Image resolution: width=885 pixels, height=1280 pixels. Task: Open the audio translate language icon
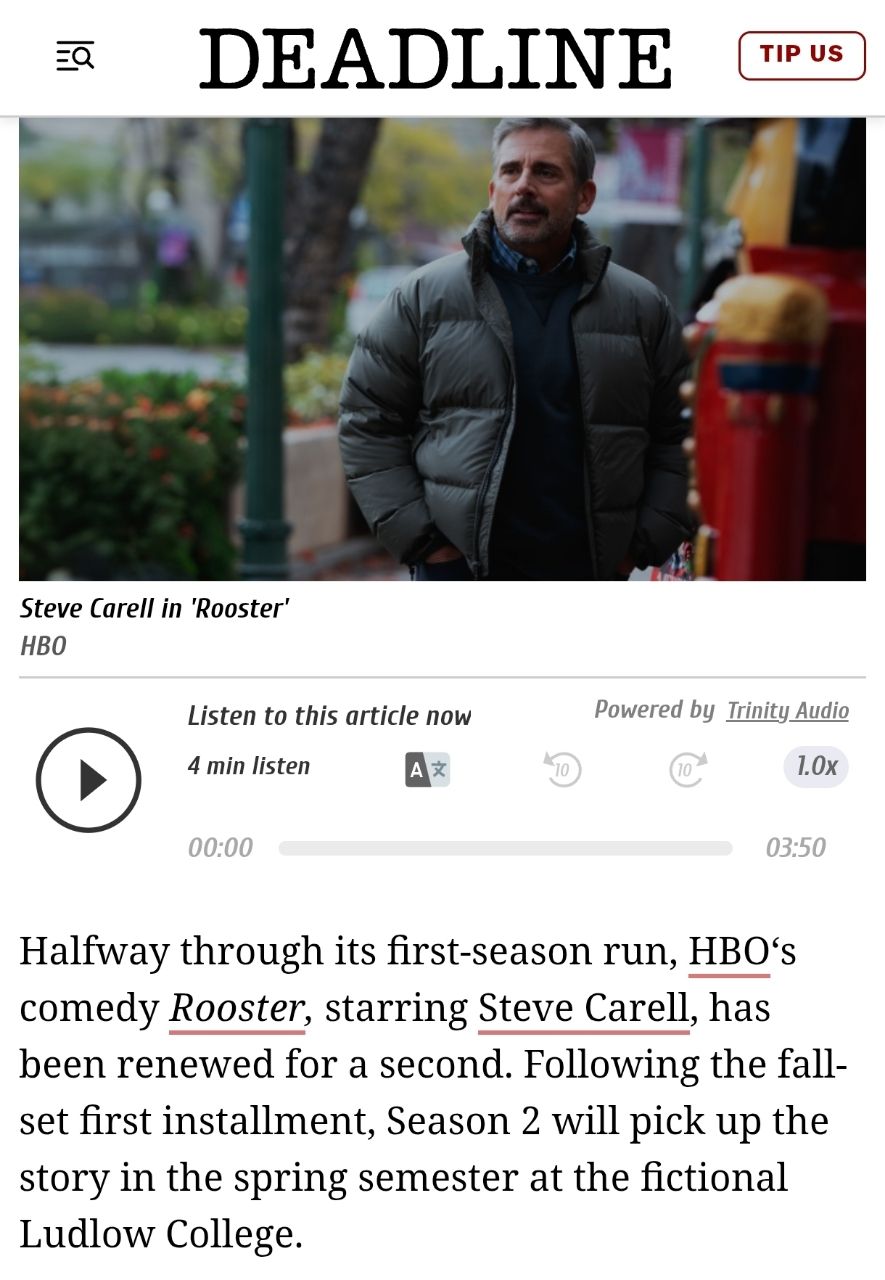[427, 769]
